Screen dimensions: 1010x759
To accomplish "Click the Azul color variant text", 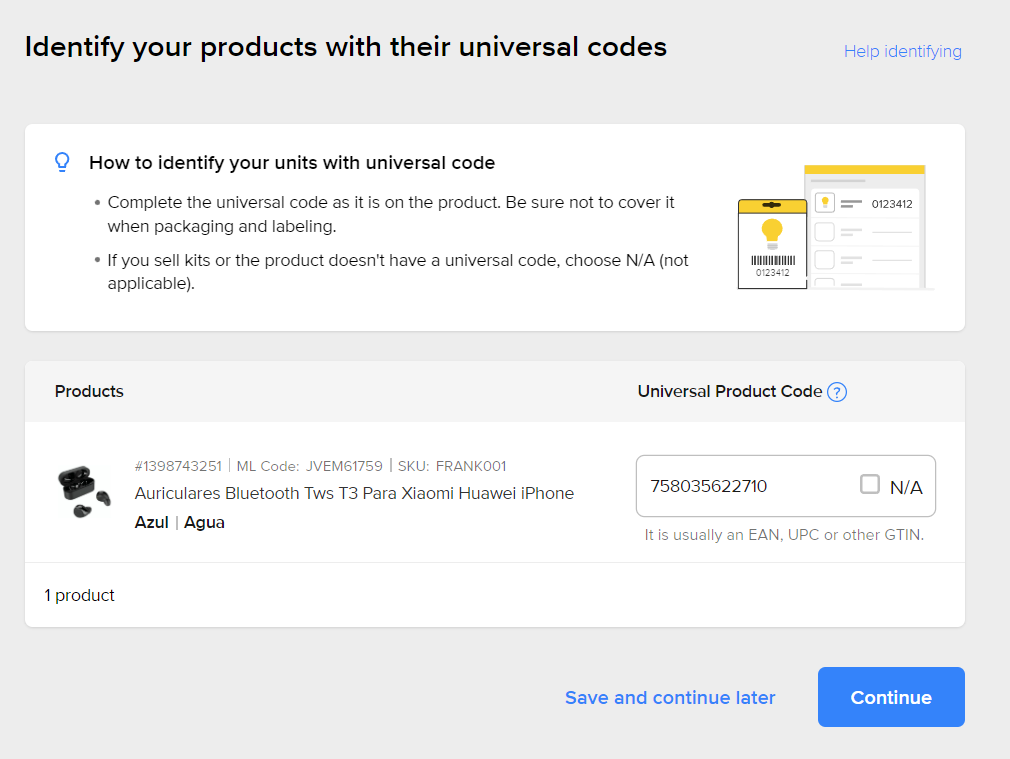I will (x=151, y=522).
